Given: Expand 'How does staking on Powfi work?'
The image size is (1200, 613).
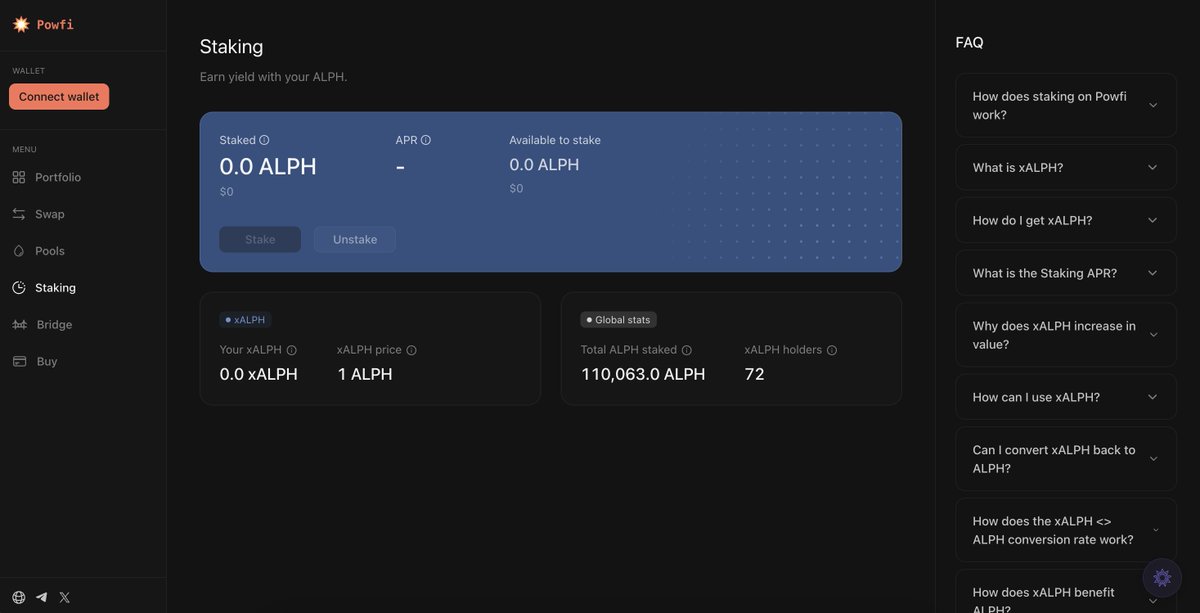Looking at the screenshot, I should (x=1066, y=106).
